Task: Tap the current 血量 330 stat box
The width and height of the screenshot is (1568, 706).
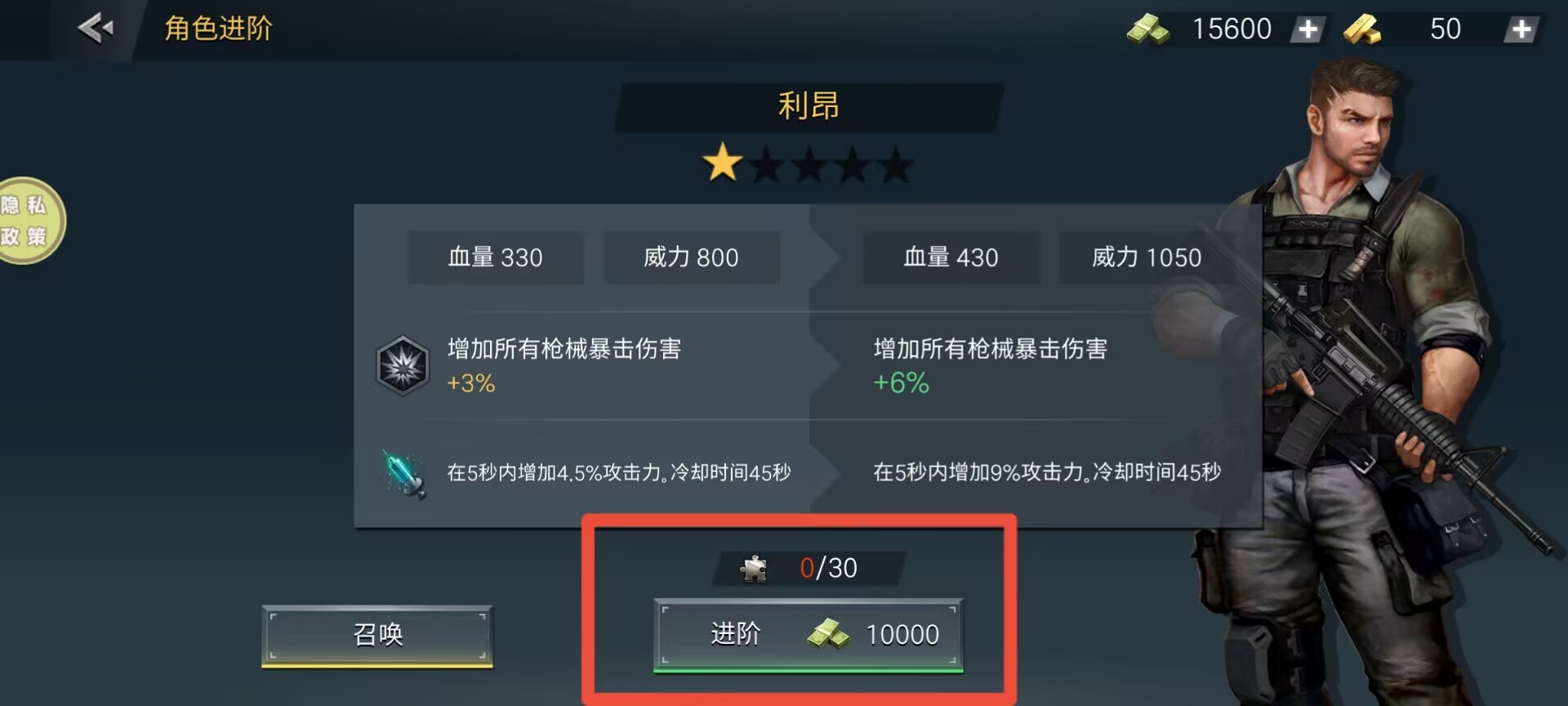Action: [x=496, y=257]
